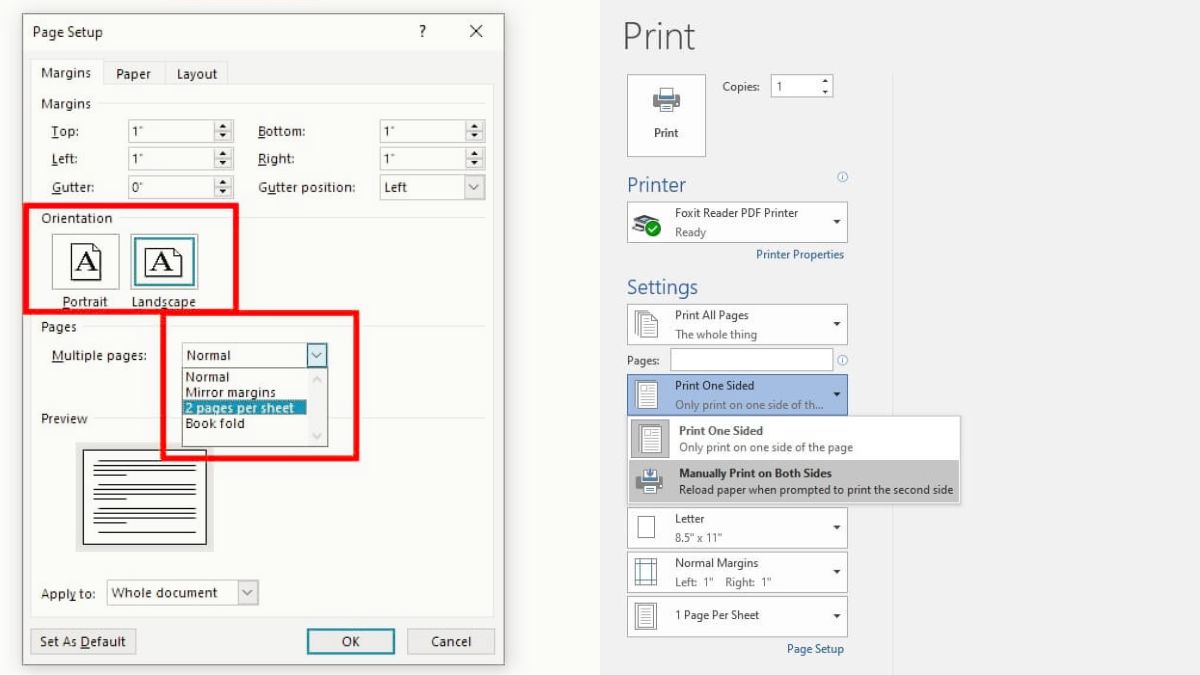Click the Bottom margin spinner
The image size is (1200, 675).
point(475,131)
